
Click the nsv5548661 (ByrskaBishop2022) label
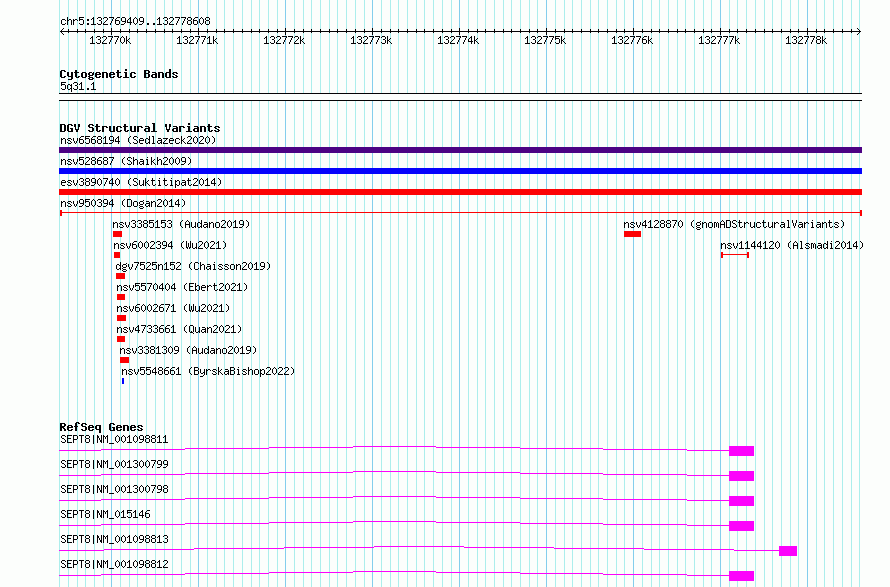(208, 371)
